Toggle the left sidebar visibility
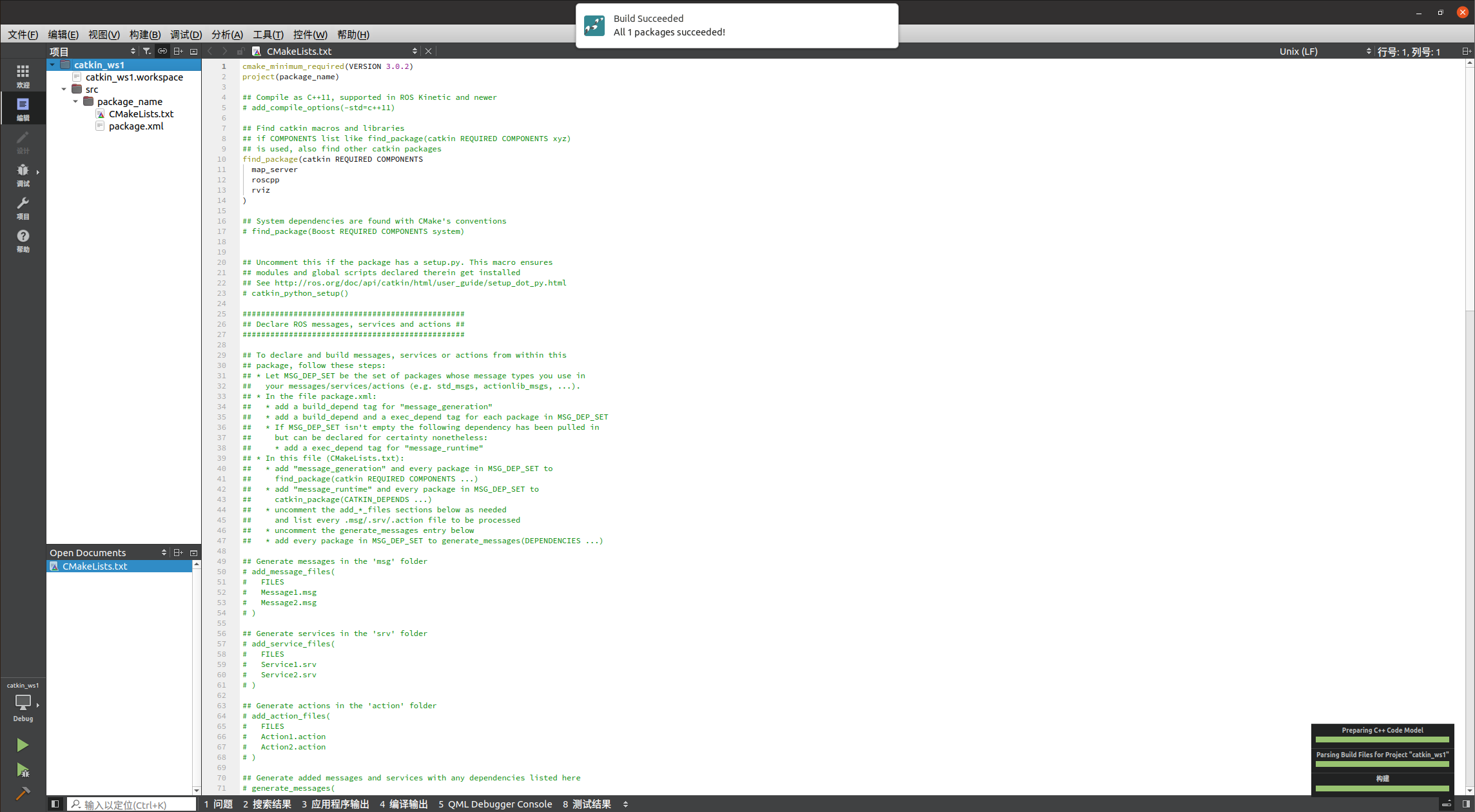This screenshot has height=812, width=1475. (x=55, y=804)
